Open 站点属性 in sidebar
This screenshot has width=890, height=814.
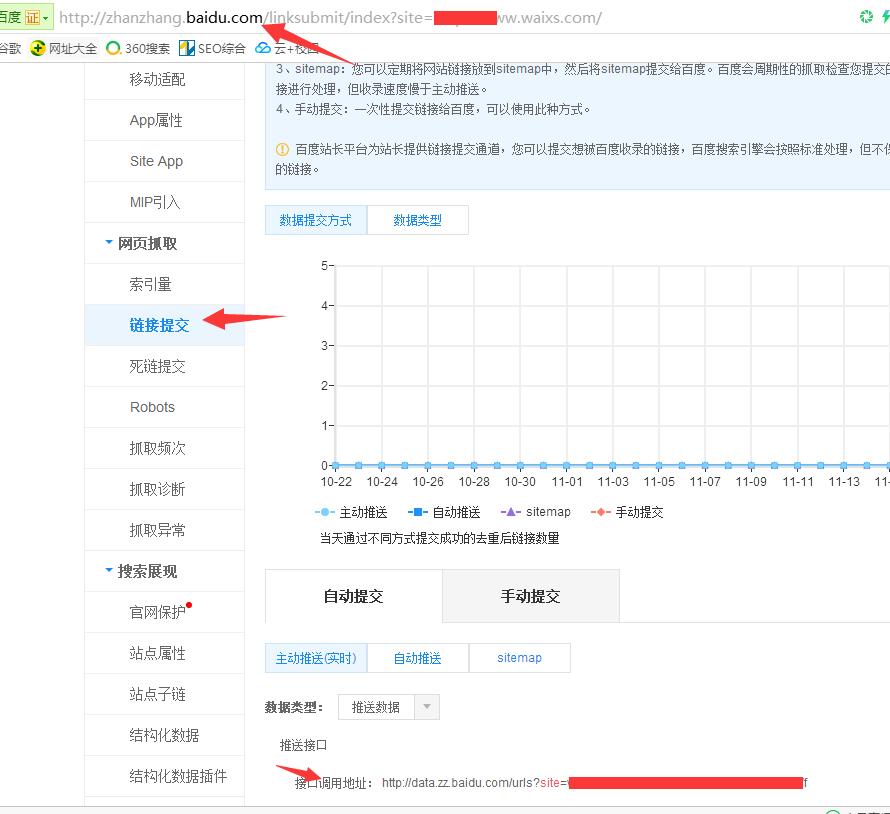pyautogui.click(x=165, y=653)
